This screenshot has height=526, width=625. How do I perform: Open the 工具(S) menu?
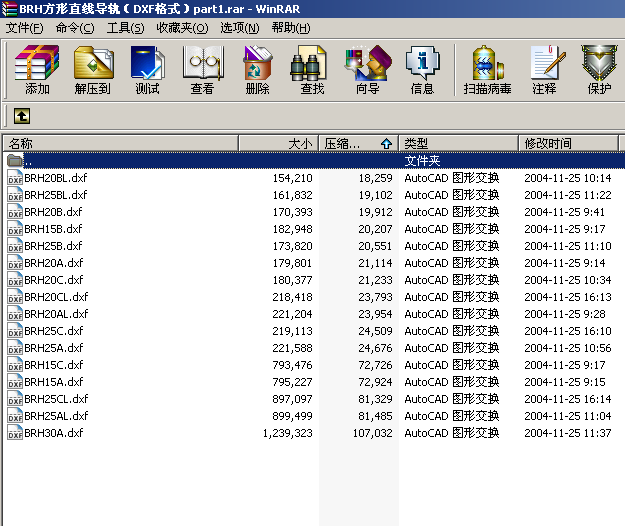pos(126,28)
